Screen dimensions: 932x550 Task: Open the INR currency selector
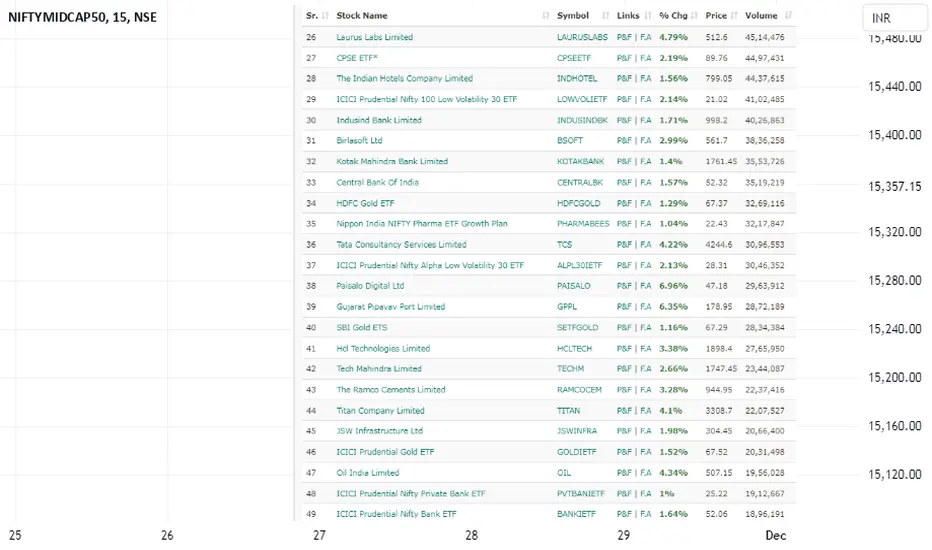coord(895,18)
